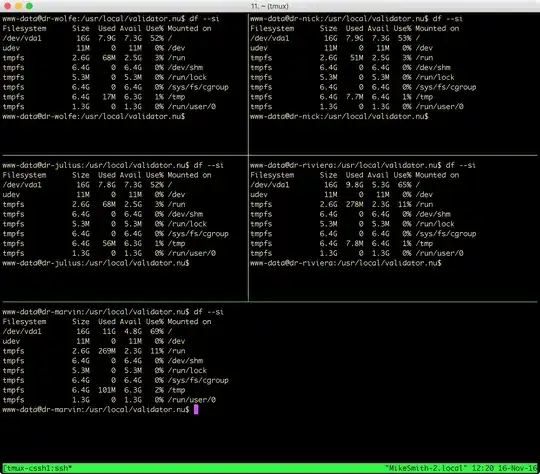Click tmux session name 'tmux-cssh1:ssh*'
The height and width of the screenshot is (474, 540).
(x=39, y=468)
